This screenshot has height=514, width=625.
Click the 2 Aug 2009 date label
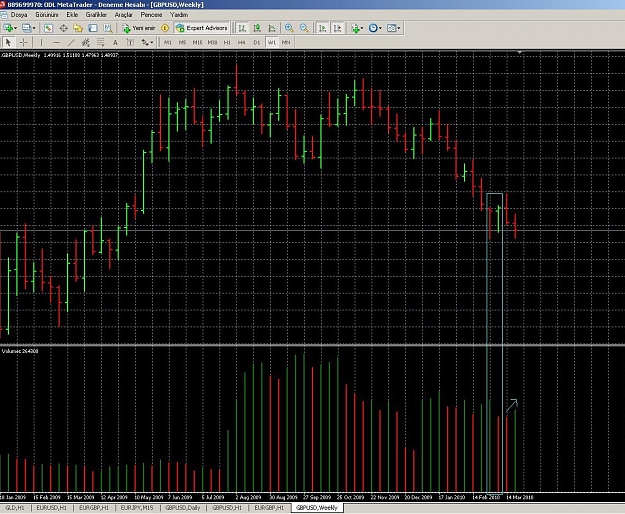247,497
